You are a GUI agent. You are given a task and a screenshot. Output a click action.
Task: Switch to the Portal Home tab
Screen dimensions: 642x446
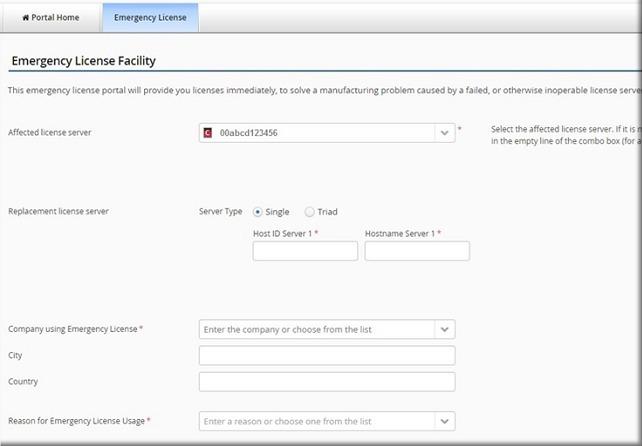51,18
